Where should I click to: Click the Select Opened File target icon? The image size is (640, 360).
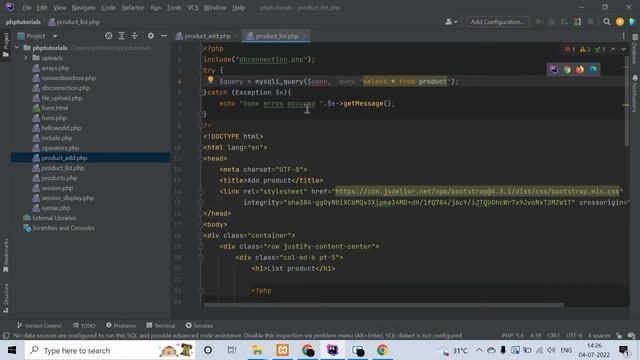click(109, 36)
